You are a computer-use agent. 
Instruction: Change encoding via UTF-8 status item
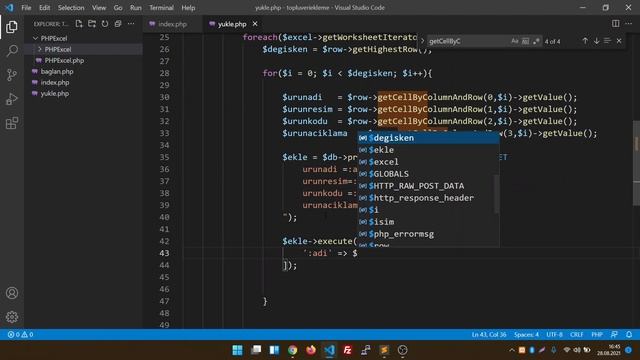554,335
